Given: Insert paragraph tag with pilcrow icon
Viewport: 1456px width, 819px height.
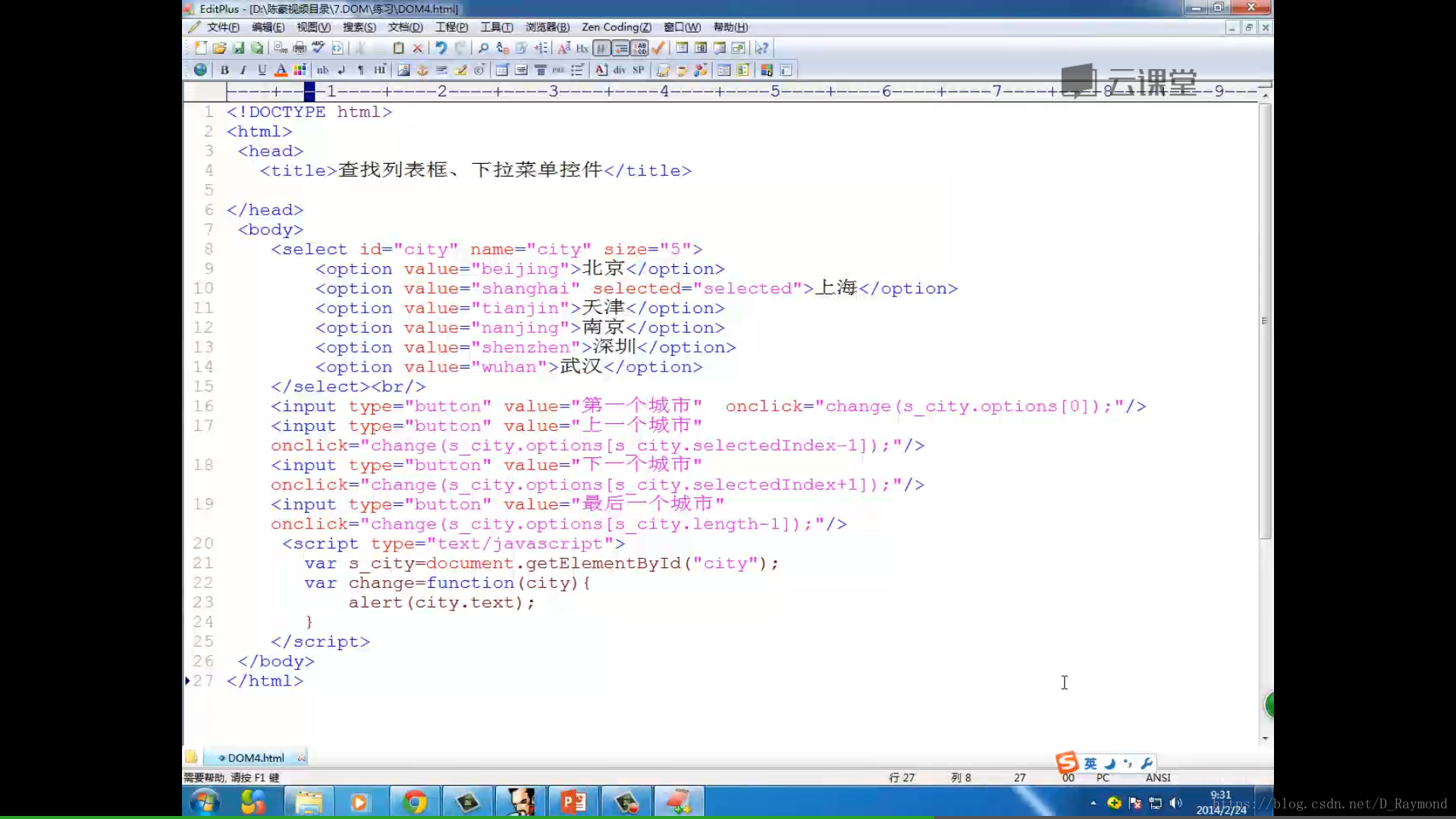Looking at the screenshot, I should click(360, 70).
